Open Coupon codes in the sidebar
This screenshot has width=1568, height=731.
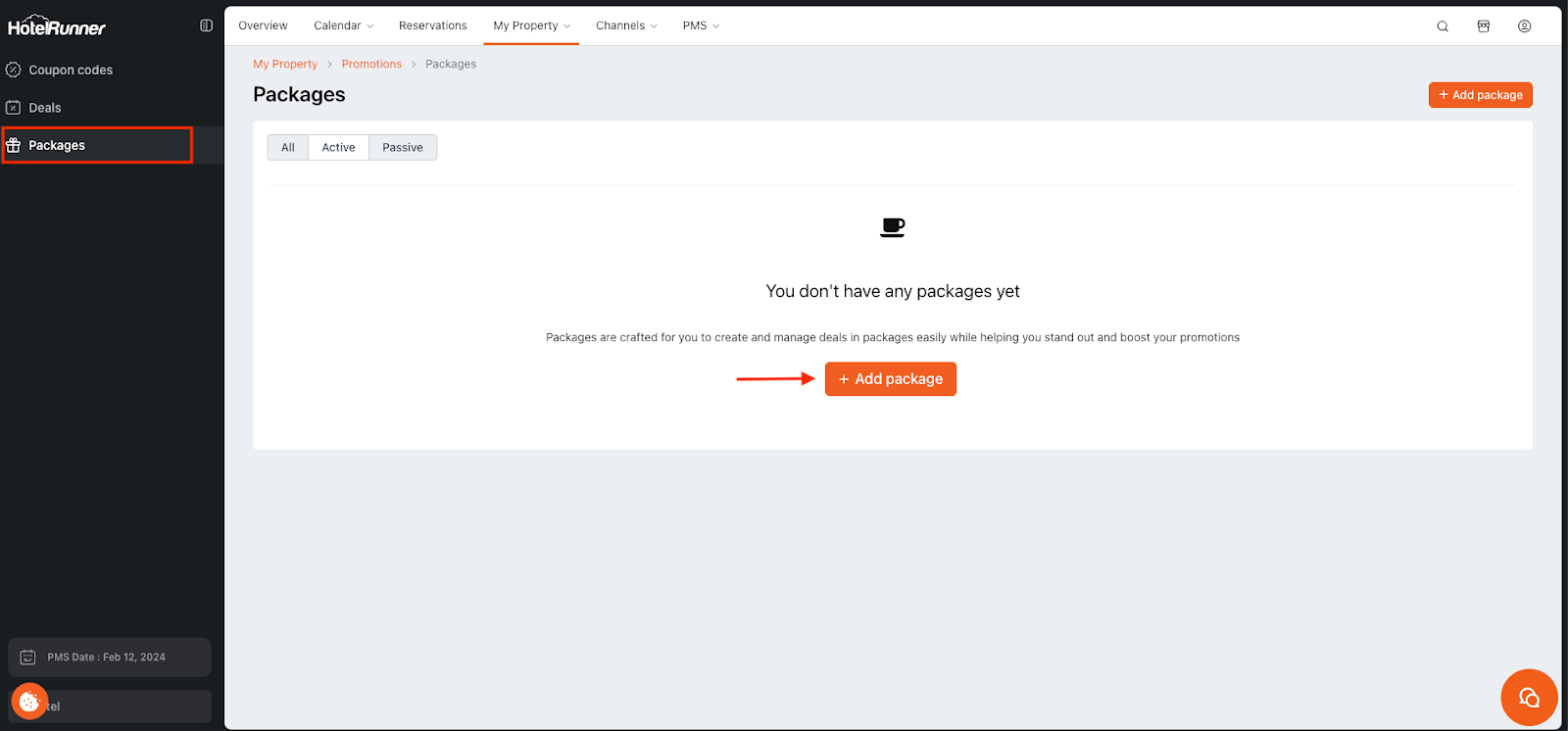click(71, 70)
